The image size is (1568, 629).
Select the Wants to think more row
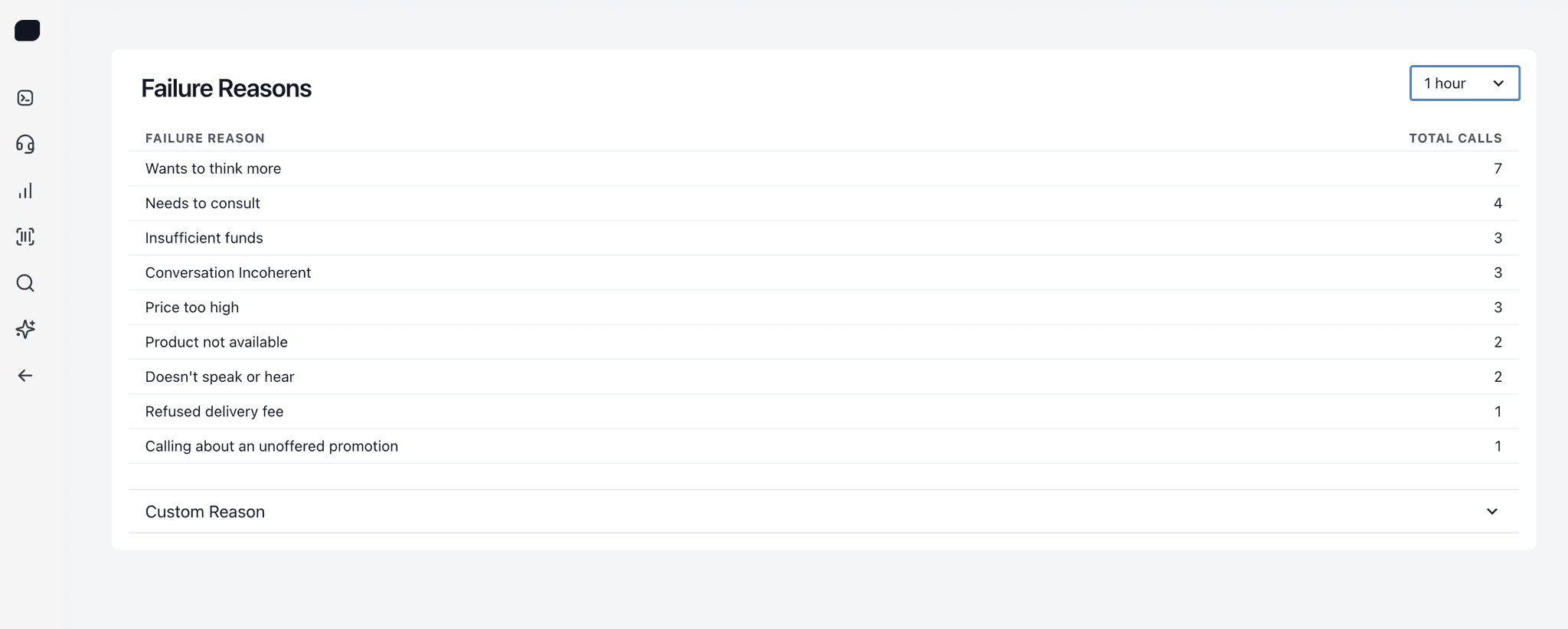(x=214, y=168)
